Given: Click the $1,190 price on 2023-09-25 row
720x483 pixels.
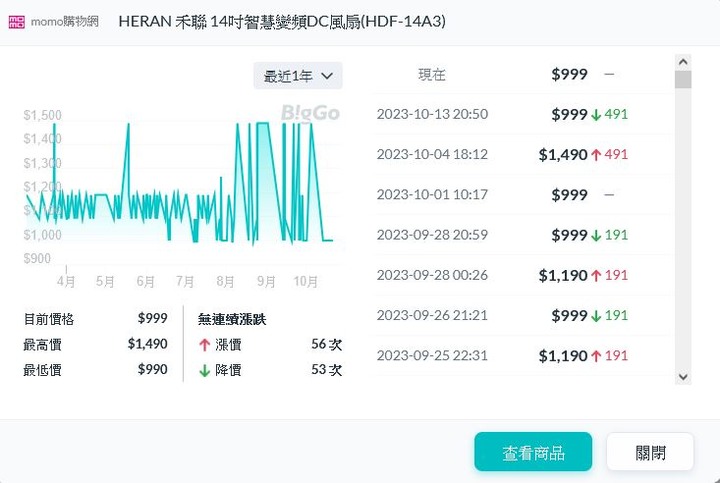Looking at the screenshot, I should [x=563, y=356].
